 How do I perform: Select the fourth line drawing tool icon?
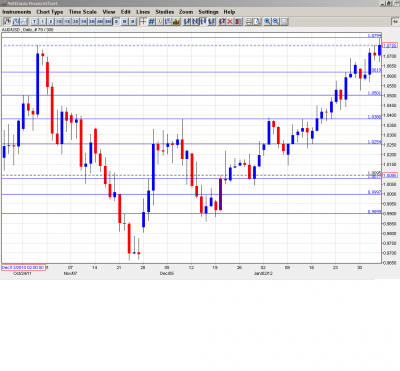[212, 22]
